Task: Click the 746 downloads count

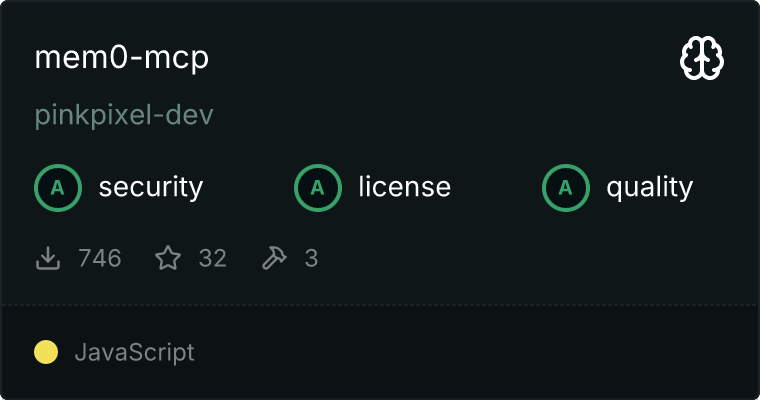Action: (x=100, y=258)
